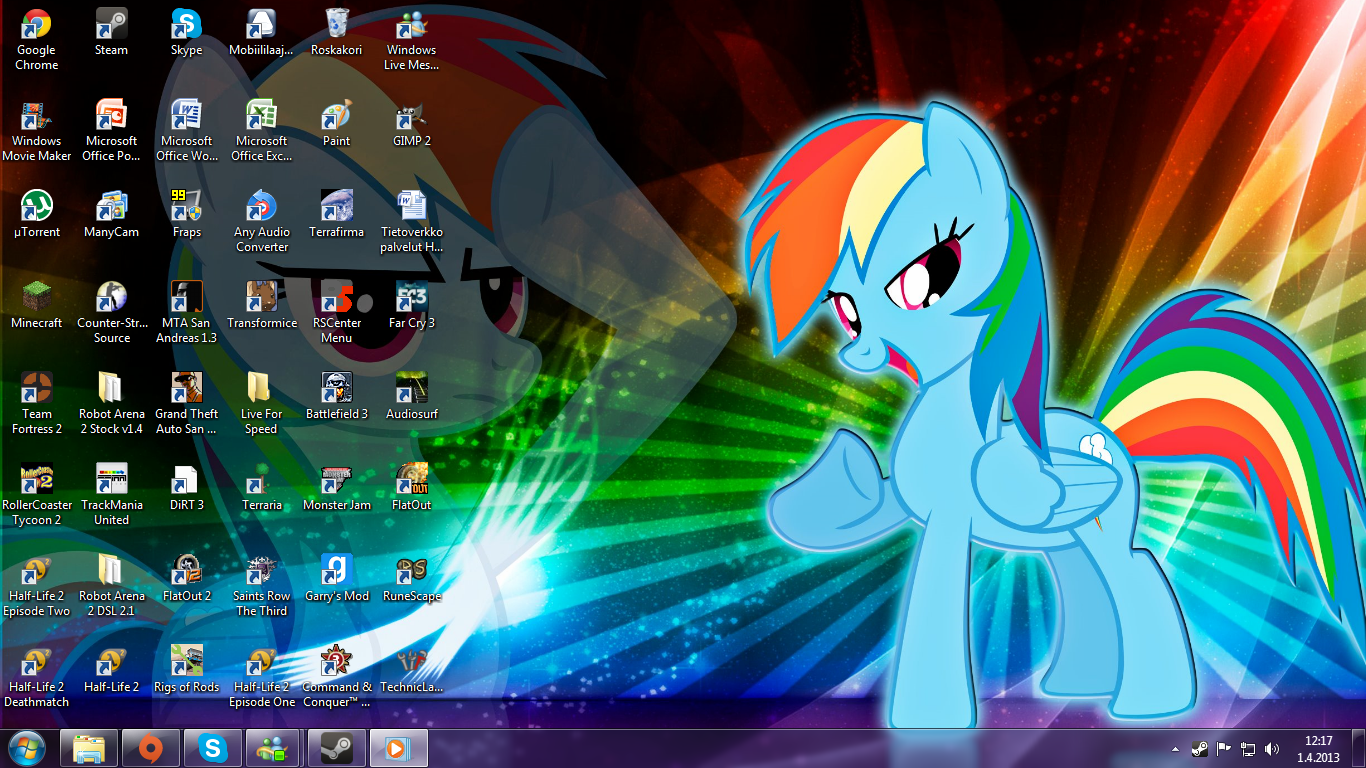
Task: Select the Skype desktop shortcut
Action: 186,33
